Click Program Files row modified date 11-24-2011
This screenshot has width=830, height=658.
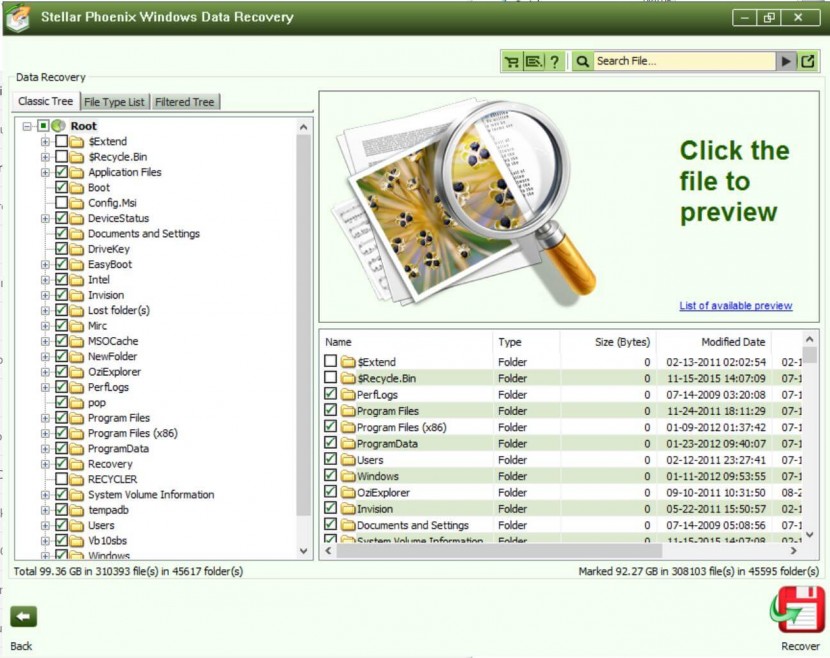pos(716,411)
